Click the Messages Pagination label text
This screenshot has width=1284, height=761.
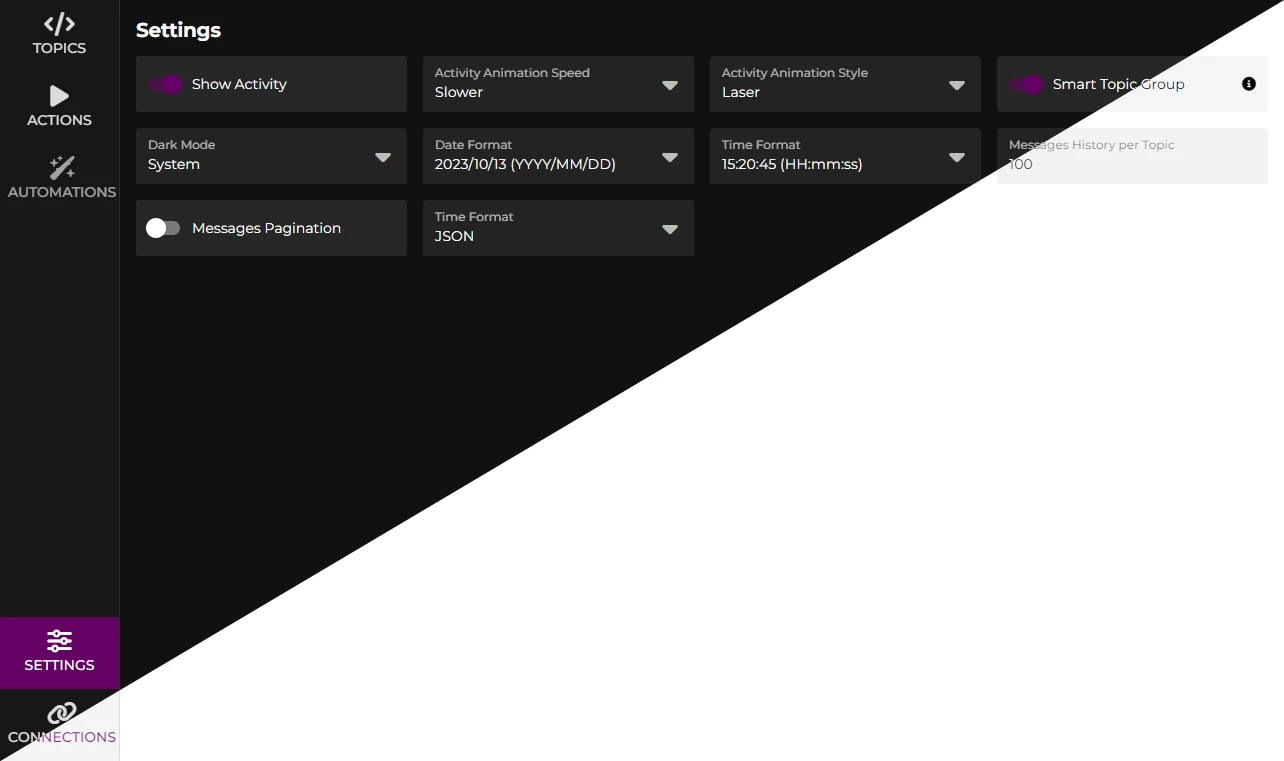click(266, 228)
